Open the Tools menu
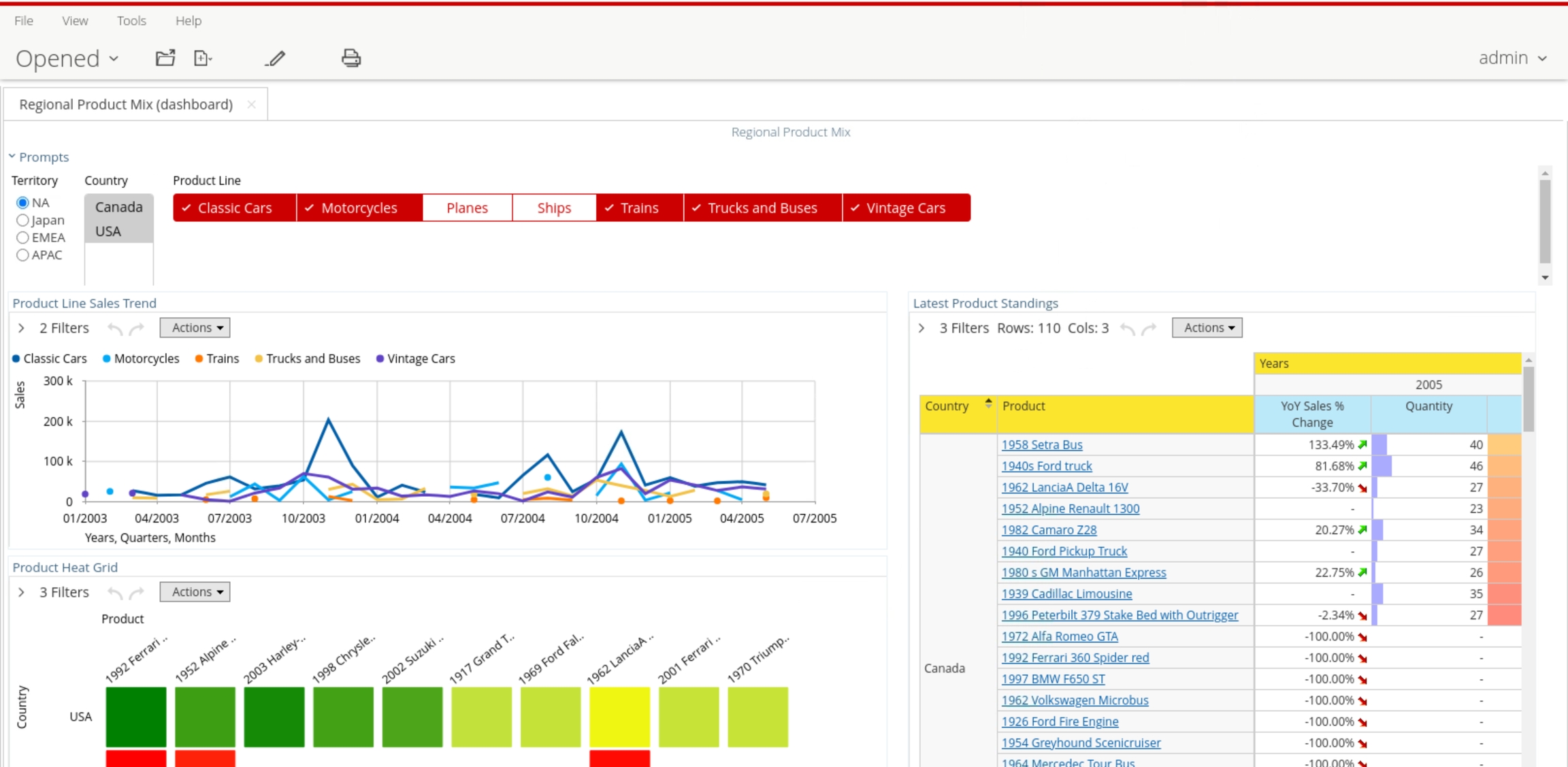Viewport: 1568px width, 767px height. pos(131,20)
